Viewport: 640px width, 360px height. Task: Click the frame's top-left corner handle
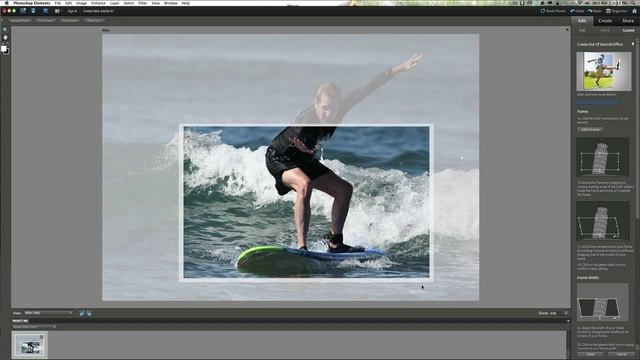[x=181, y=126]
